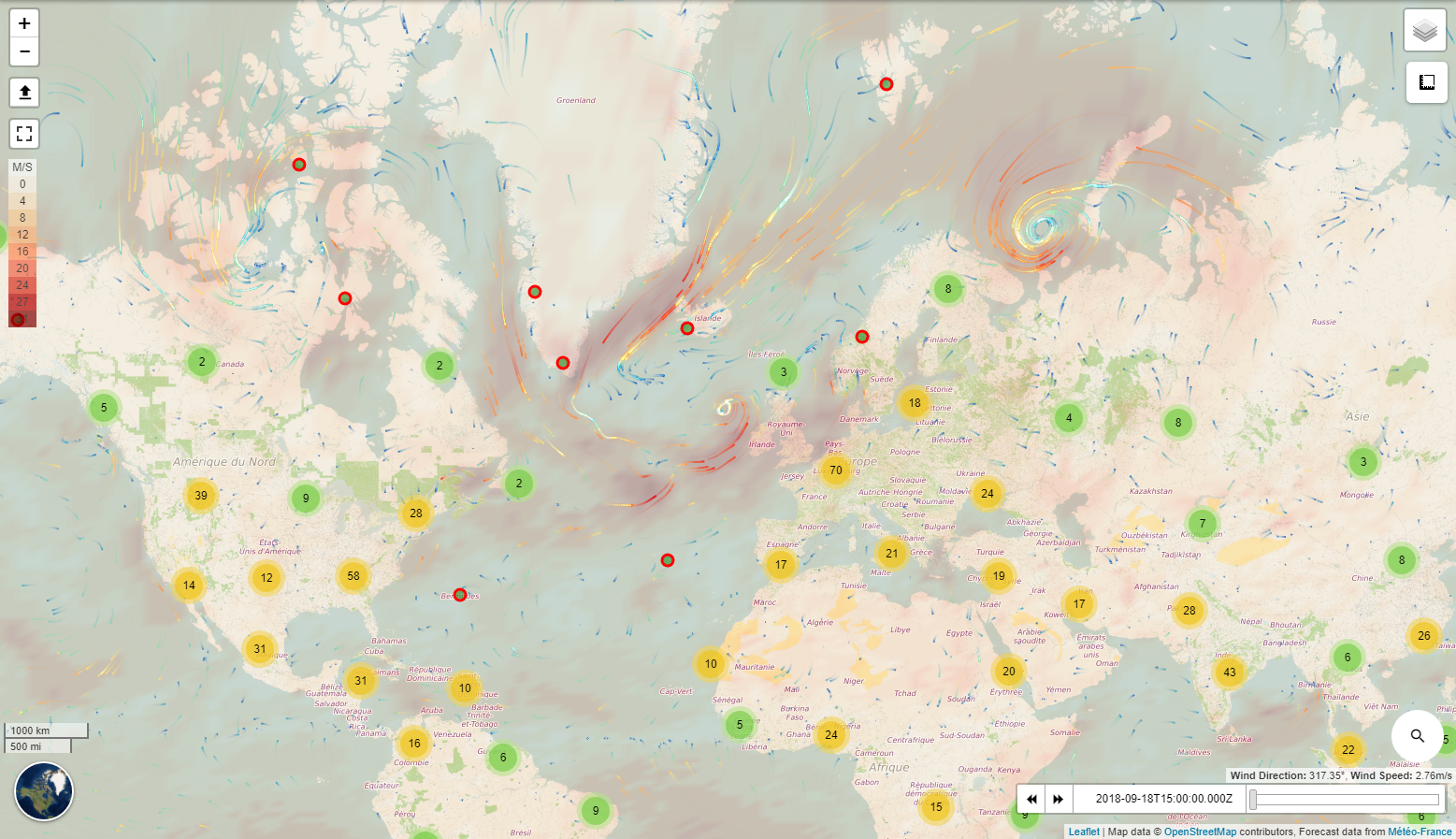Expand the cluster of 7 near Kyrgyzstan

[1203, 524]
